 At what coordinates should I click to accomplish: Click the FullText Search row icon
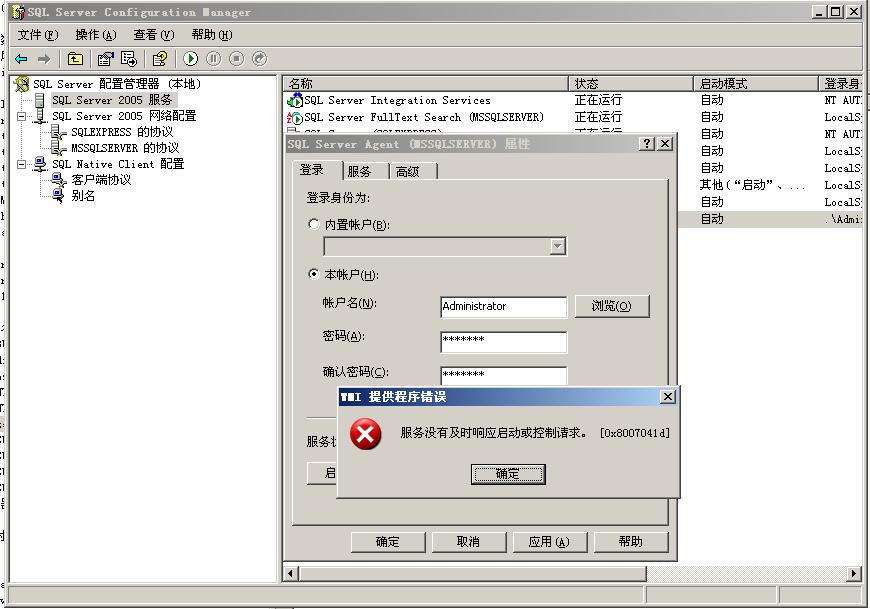click(x=295, y=118)
